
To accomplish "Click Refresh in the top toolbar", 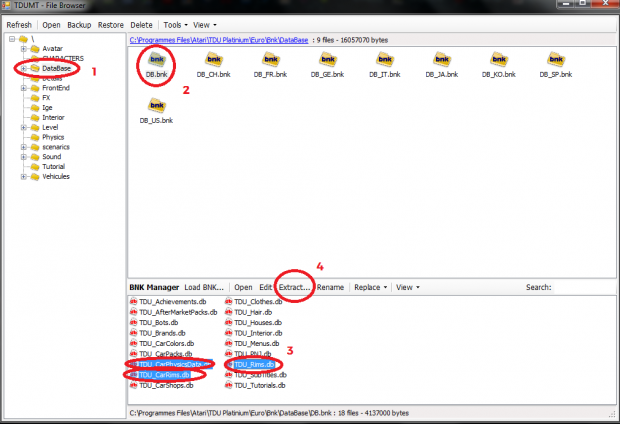I will [20, 23].
